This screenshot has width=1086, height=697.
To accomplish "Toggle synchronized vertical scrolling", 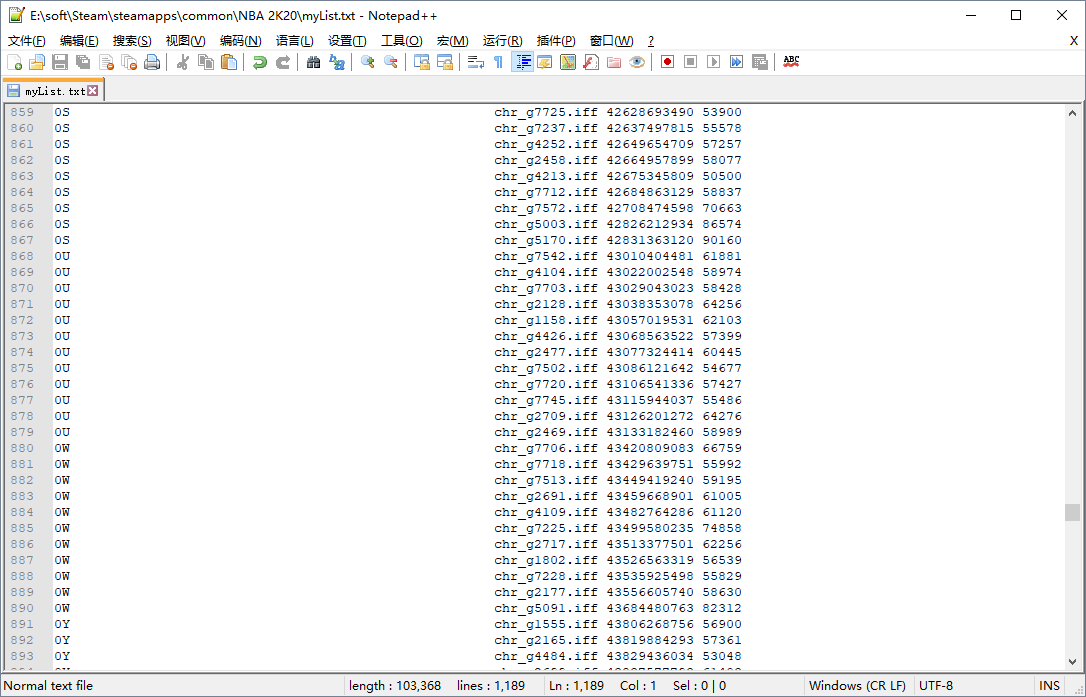I will [x=422, y=62].
